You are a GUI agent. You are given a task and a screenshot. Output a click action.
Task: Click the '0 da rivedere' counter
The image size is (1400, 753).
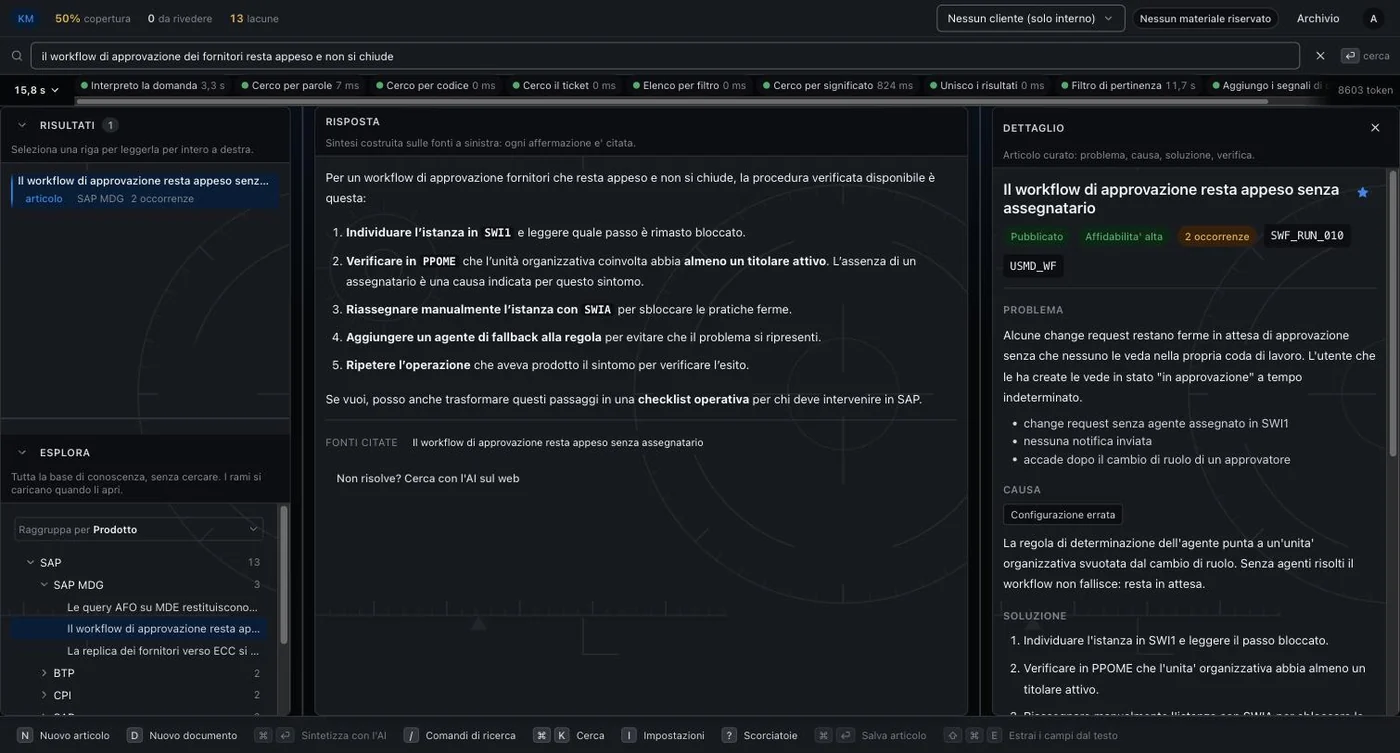tap(180, 18)
